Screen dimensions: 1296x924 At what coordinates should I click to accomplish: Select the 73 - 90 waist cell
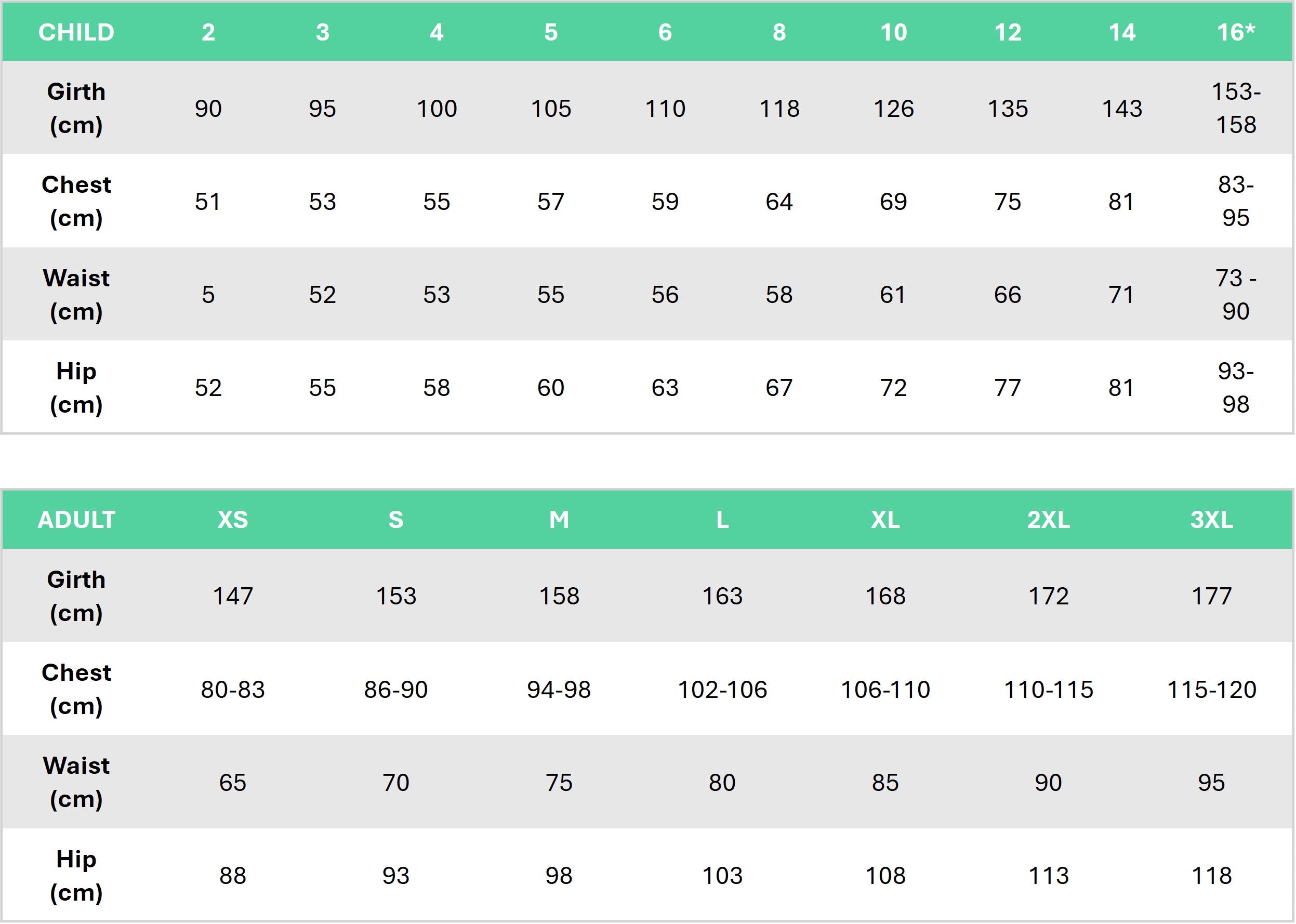tap(1235, 295)
